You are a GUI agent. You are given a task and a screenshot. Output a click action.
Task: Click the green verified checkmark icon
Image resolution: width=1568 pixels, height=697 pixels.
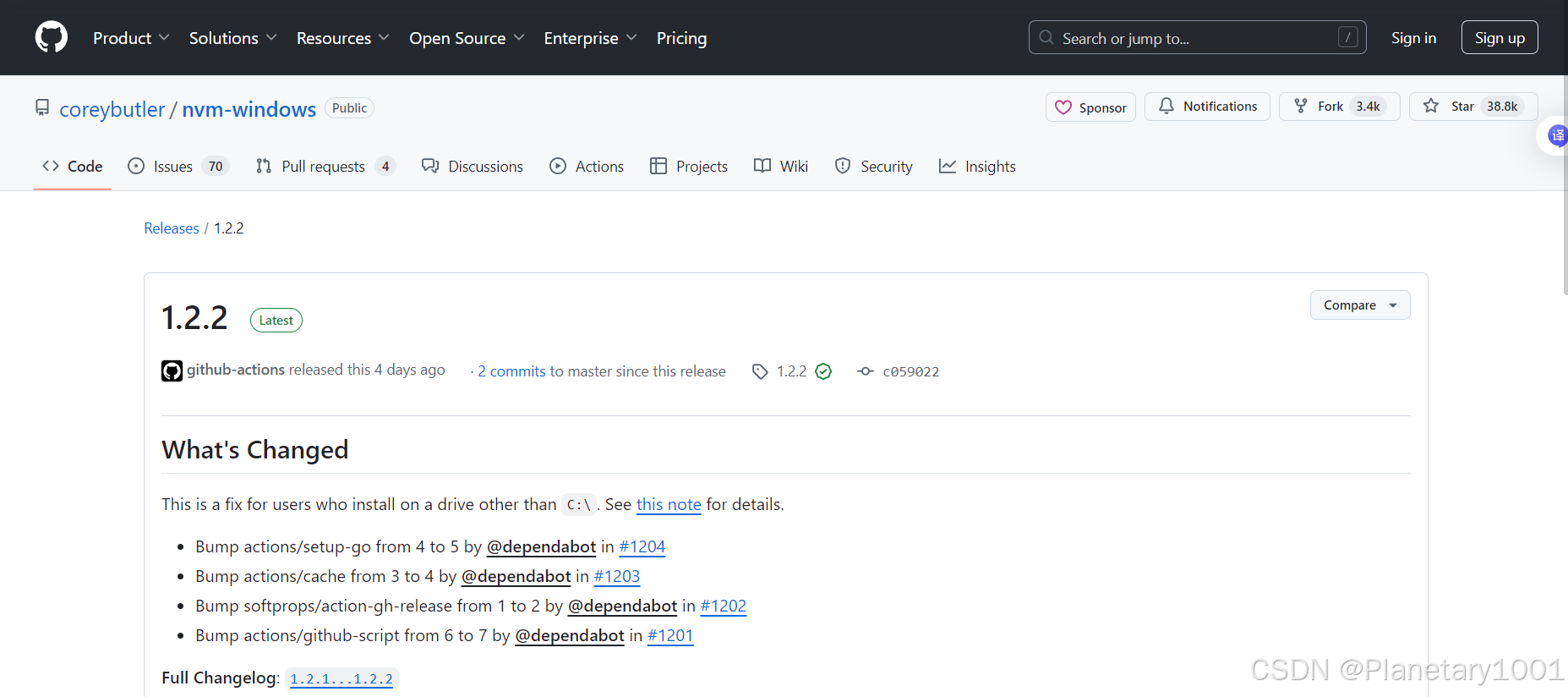pyautogui.click(x=823, y=371)
